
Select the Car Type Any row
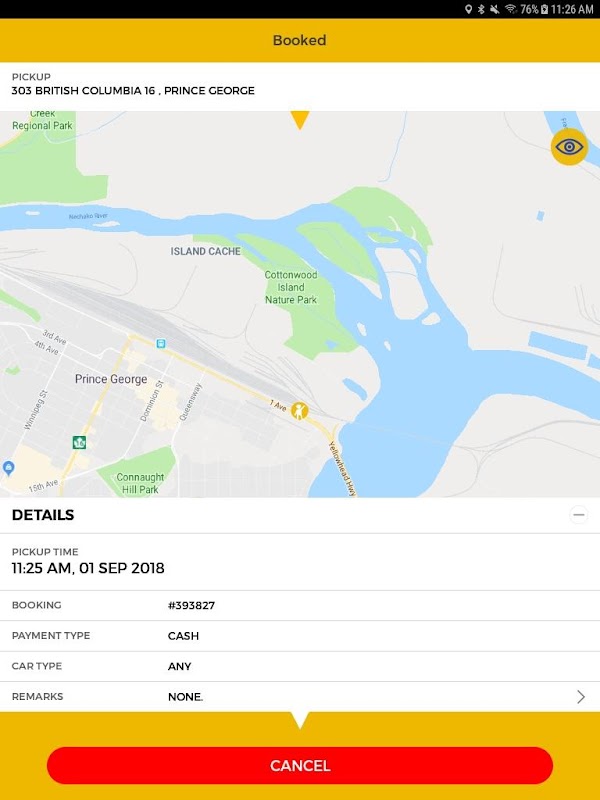point(300,666)
